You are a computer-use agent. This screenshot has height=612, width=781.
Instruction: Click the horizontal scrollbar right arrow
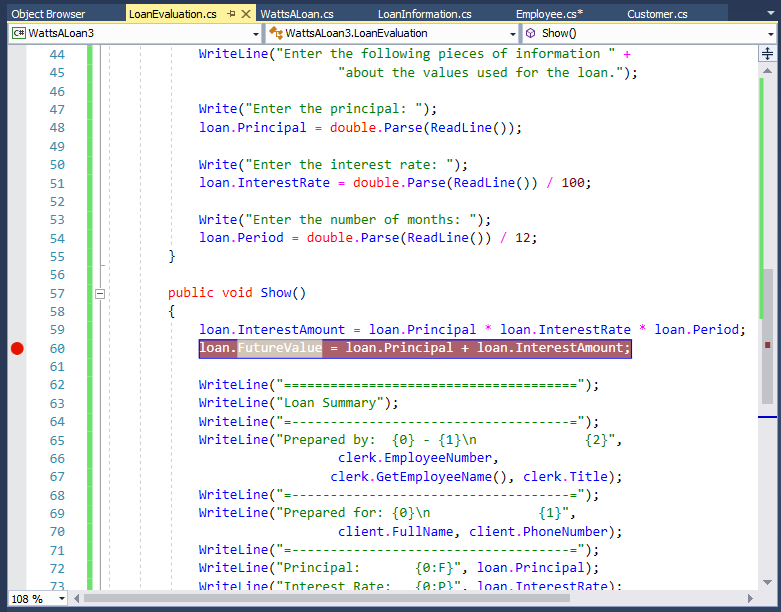[x=750, y=599]
